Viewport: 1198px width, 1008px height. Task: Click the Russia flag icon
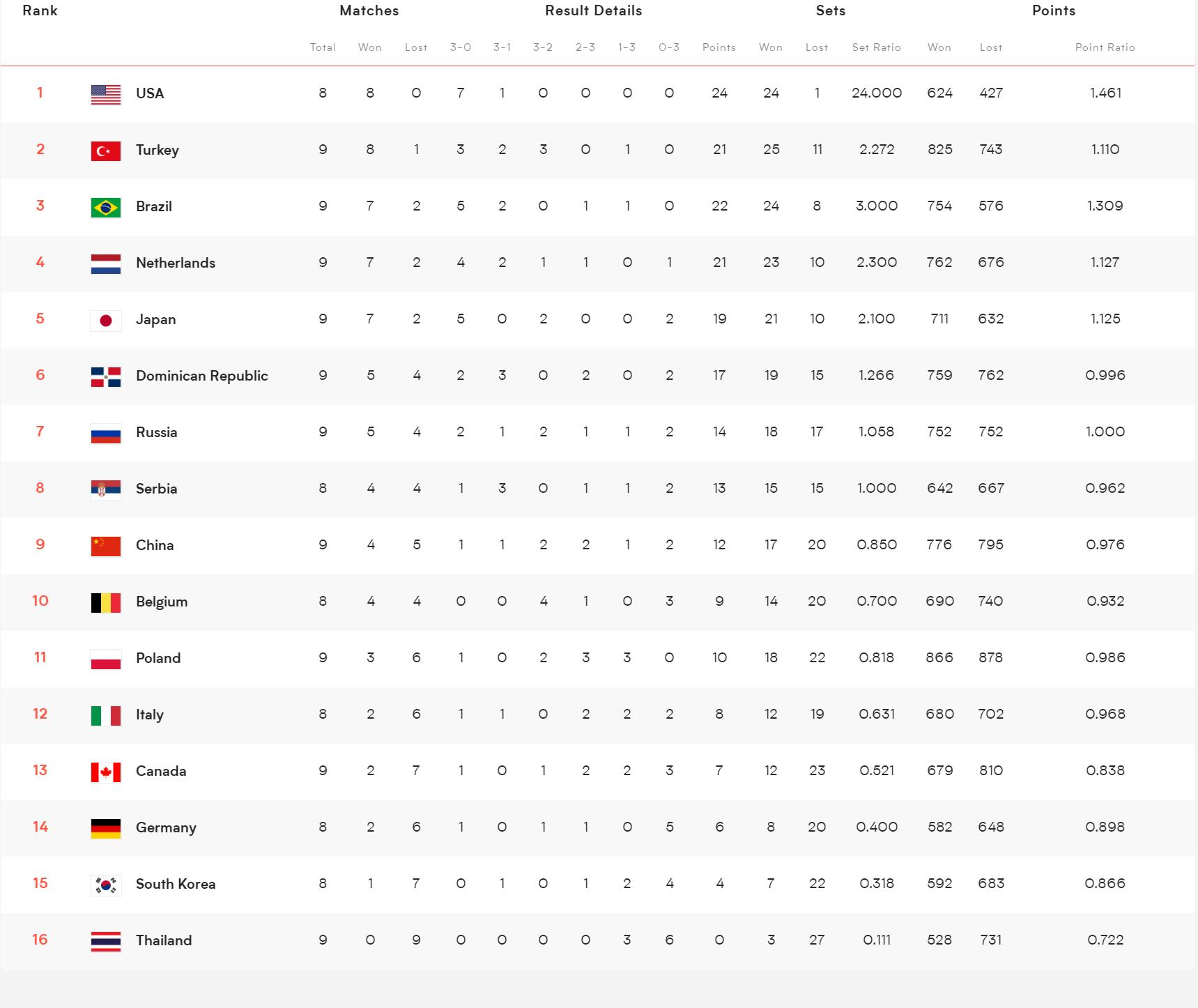(x=106, y=433)
